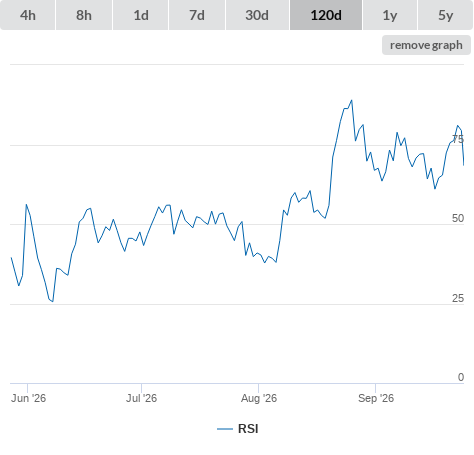Switch to the 8h time range
Screen dimensions: 474x455
(x=84, y=15)
